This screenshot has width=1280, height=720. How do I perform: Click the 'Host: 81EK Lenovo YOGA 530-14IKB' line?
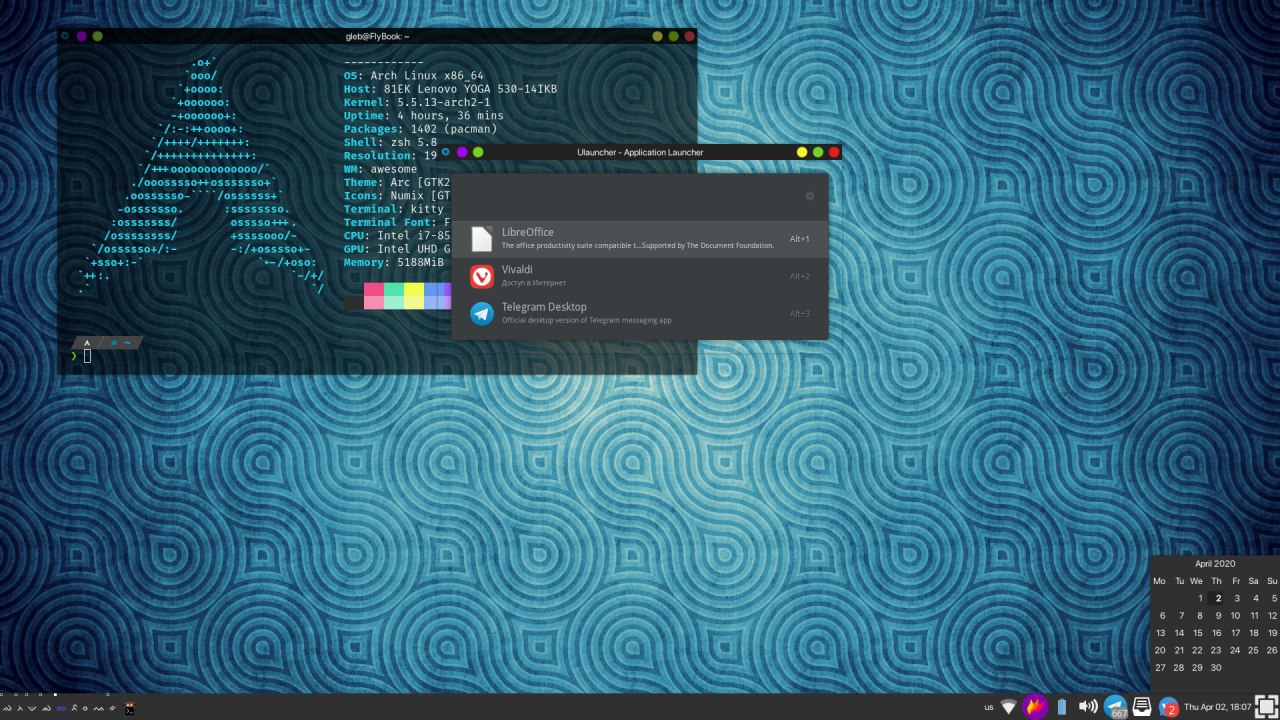(450, 89)
